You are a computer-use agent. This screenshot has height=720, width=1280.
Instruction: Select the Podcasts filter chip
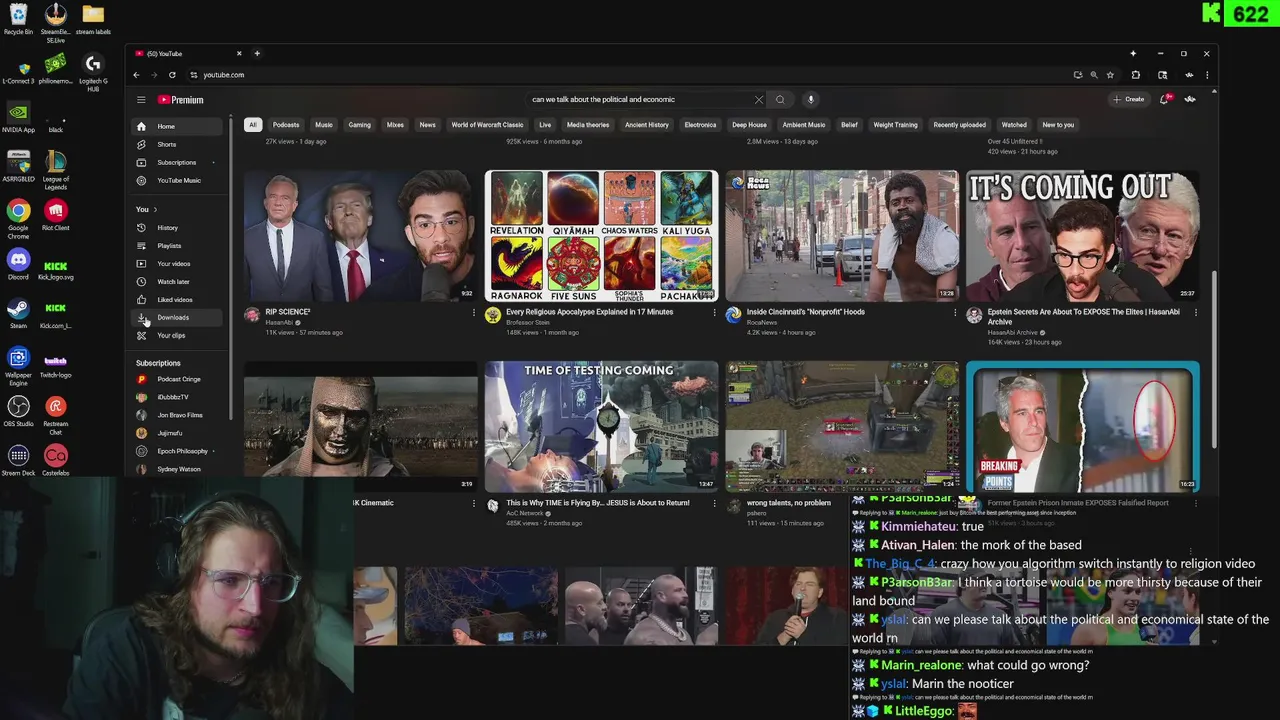[286, 125]
